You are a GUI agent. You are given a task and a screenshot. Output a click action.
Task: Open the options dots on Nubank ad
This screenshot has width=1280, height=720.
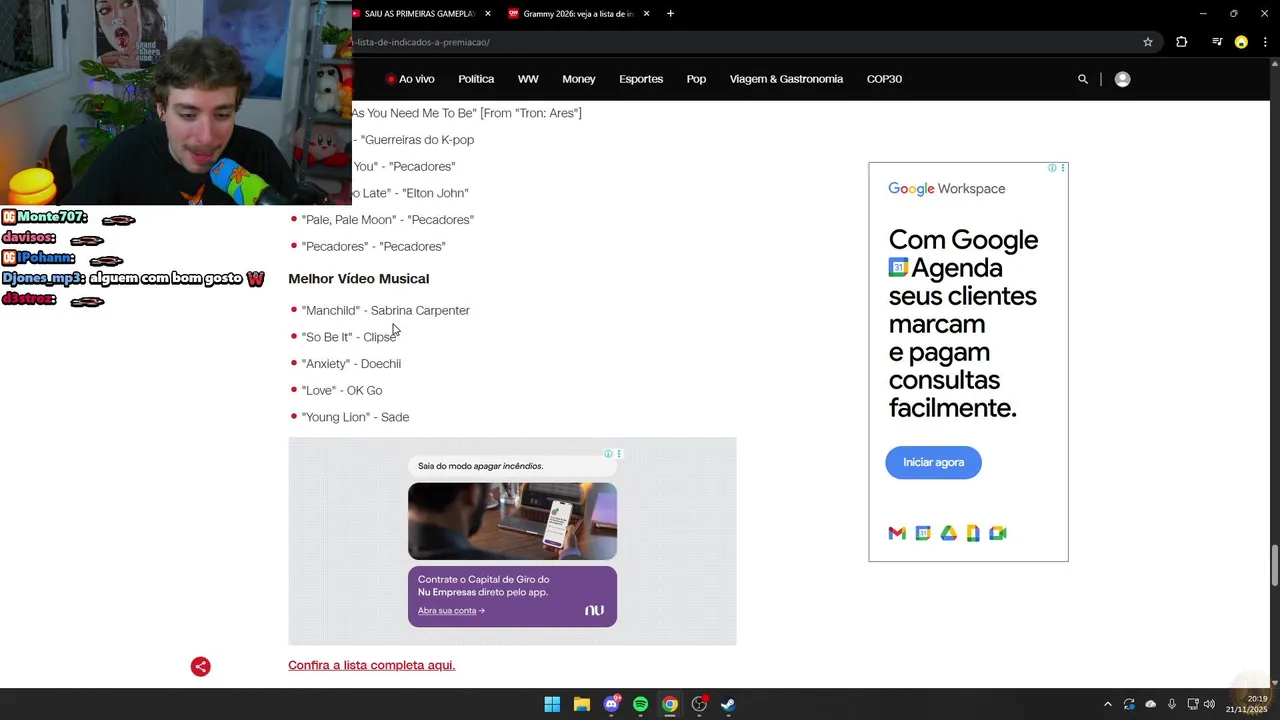point(619,454)
